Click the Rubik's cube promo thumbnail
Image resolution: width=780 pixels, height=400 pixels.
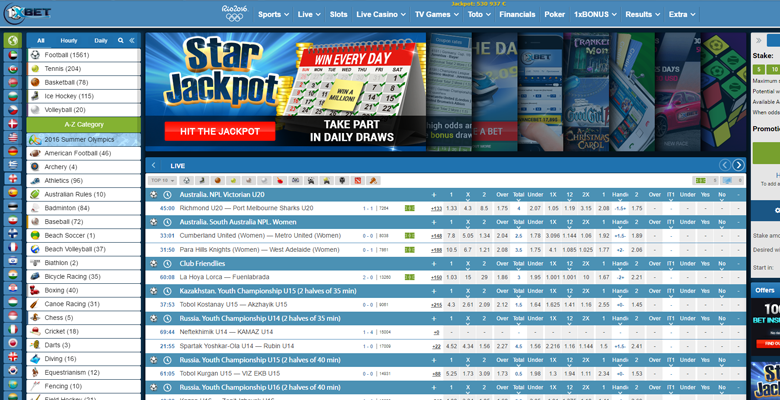723,92
